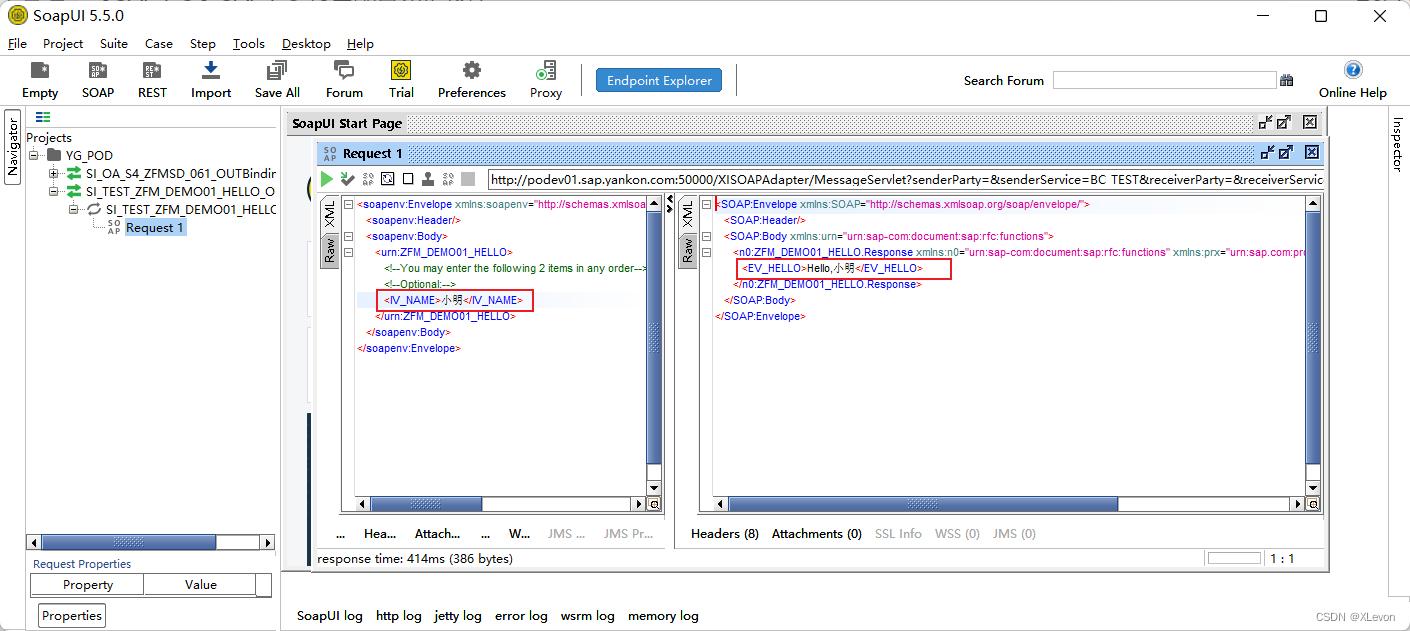Click the gray cancel request square
1410x631 pixels.
point(468,179)
